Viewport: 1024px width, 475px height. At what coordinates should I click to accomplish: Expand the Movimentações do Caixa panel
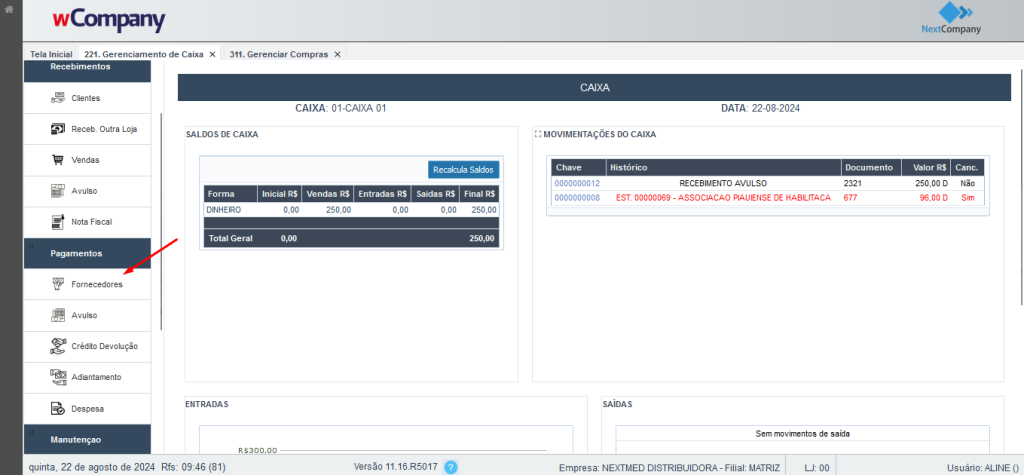[538, 134]
